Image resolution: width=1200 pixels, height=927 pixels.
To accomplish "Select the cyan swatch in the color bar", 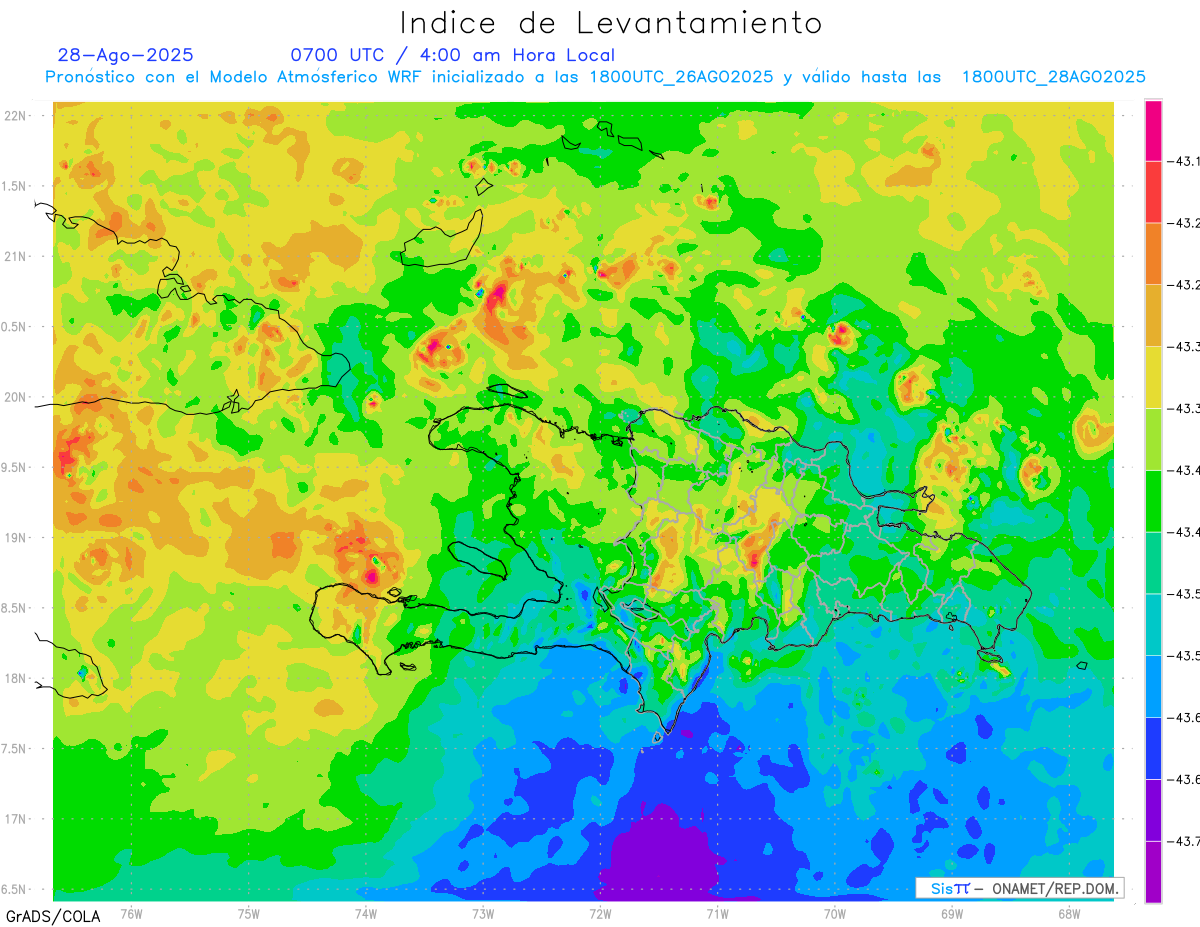I will pyautogui.click(x=1153, y=624).
